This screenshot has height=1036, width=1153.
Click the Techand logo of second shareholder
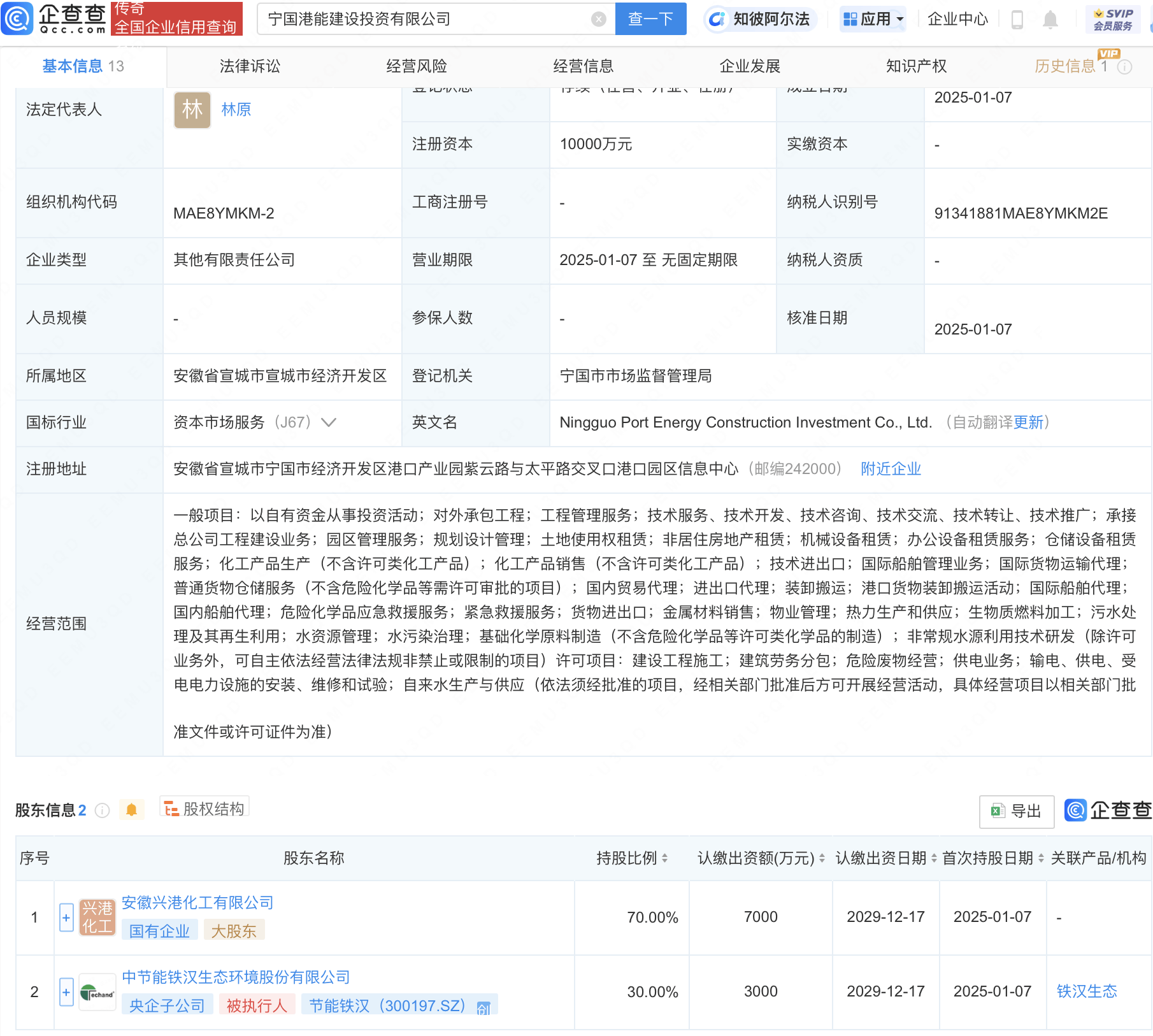coord(97,992)
